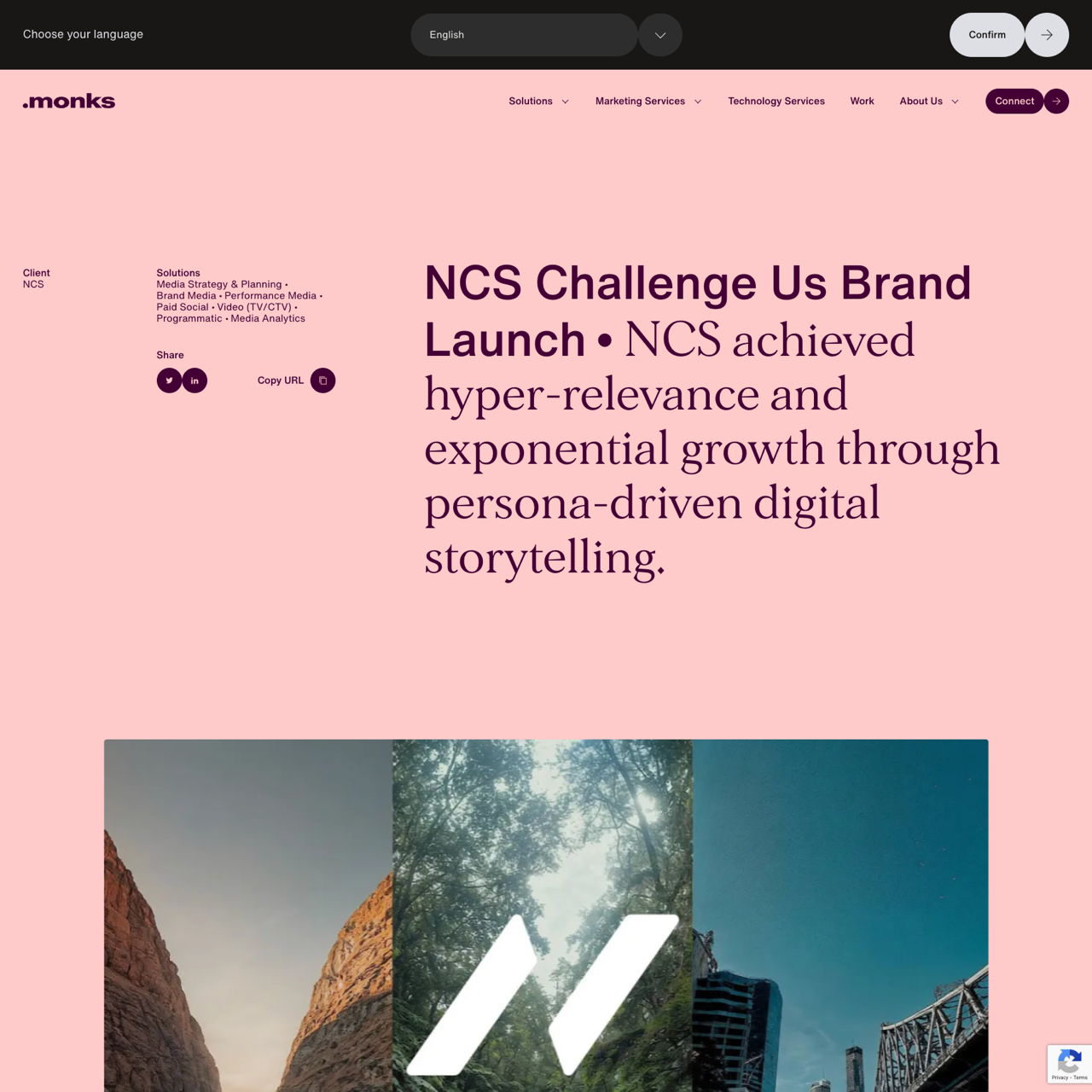Screen dimensions: 1092x1092
Task: Click the Twitter share icon
Action: pyautogui.click(x=169, y=380)
